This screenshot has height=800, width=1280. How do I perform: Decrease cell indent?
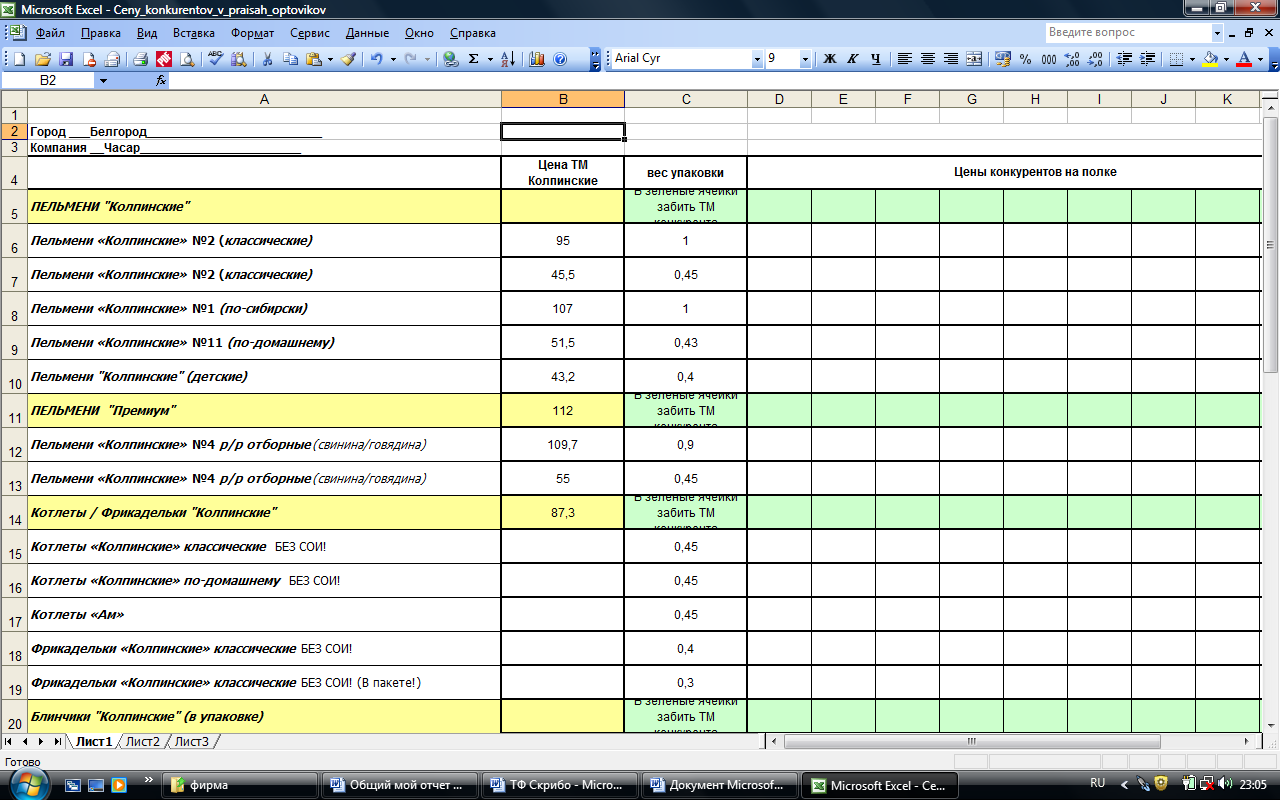(1124, 59)
